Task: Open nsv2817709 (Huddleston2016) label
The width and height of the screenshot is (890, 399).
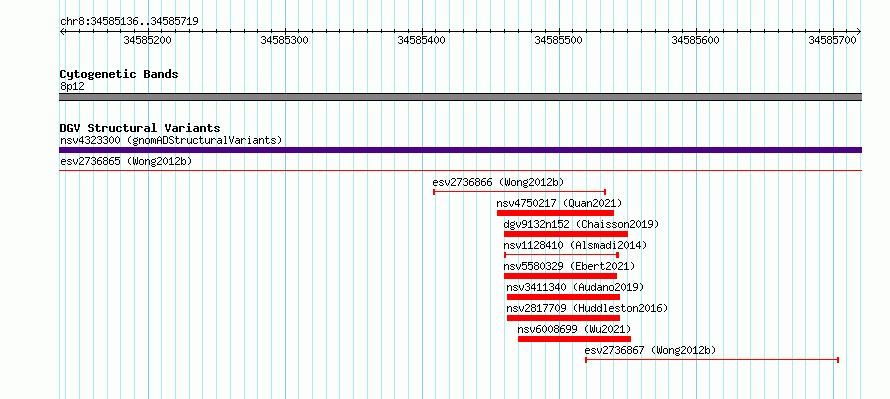Action: click(x=587, y=308)
